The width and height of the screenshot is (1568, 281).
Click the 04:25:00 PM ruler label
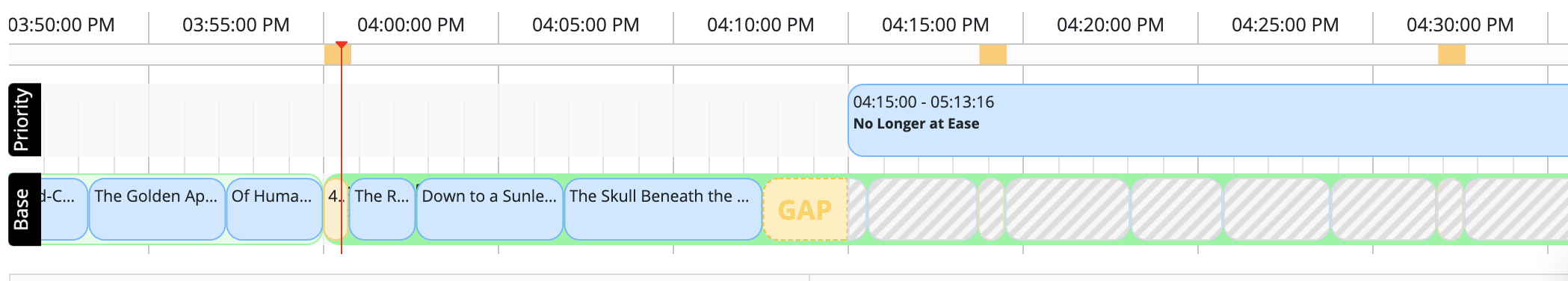point(1285,25)
